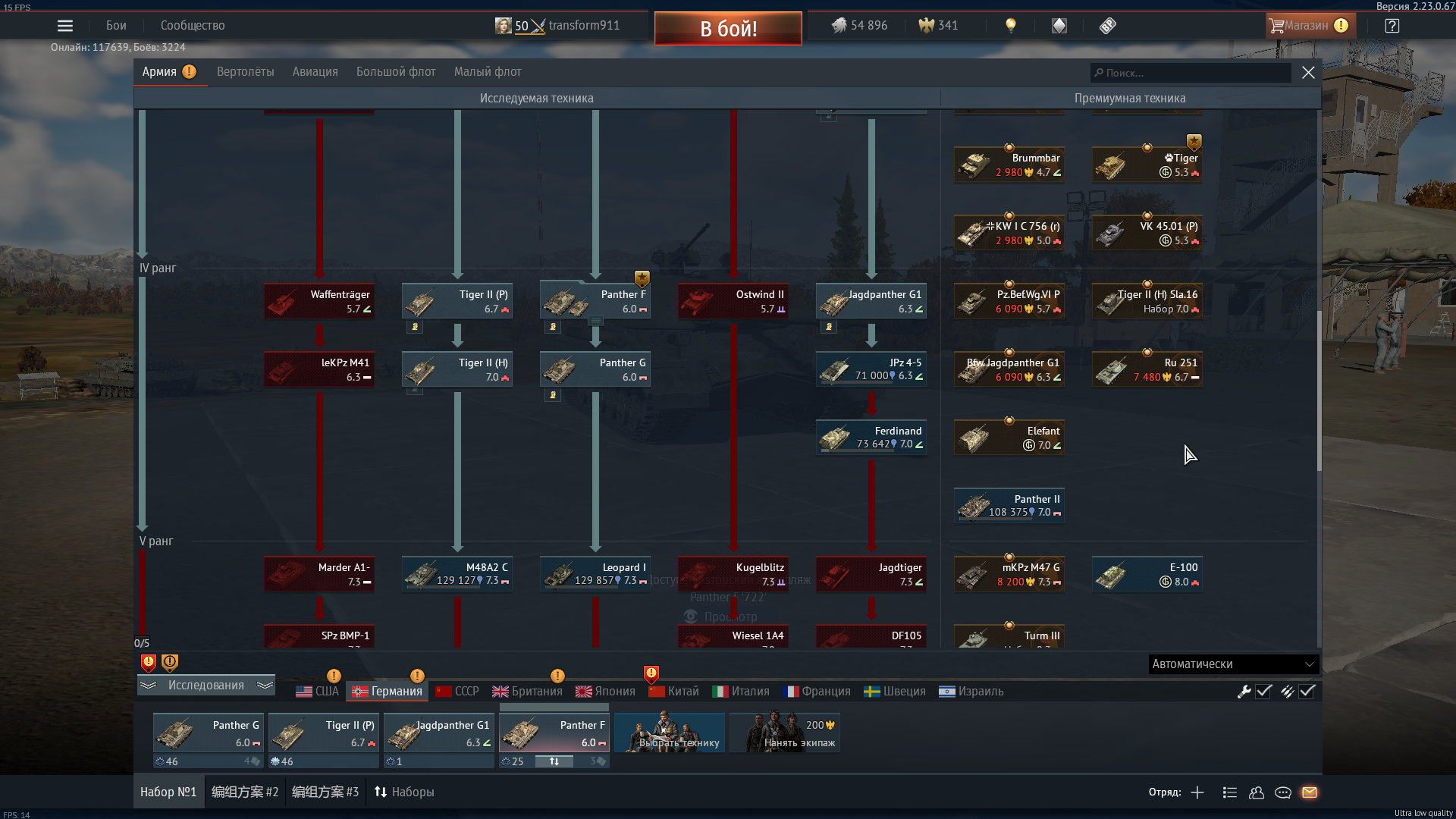Screen dimensions: 1456x819
Task: Select the Германия nation tab
Action: pyautogui.click(x=387, y=692)
